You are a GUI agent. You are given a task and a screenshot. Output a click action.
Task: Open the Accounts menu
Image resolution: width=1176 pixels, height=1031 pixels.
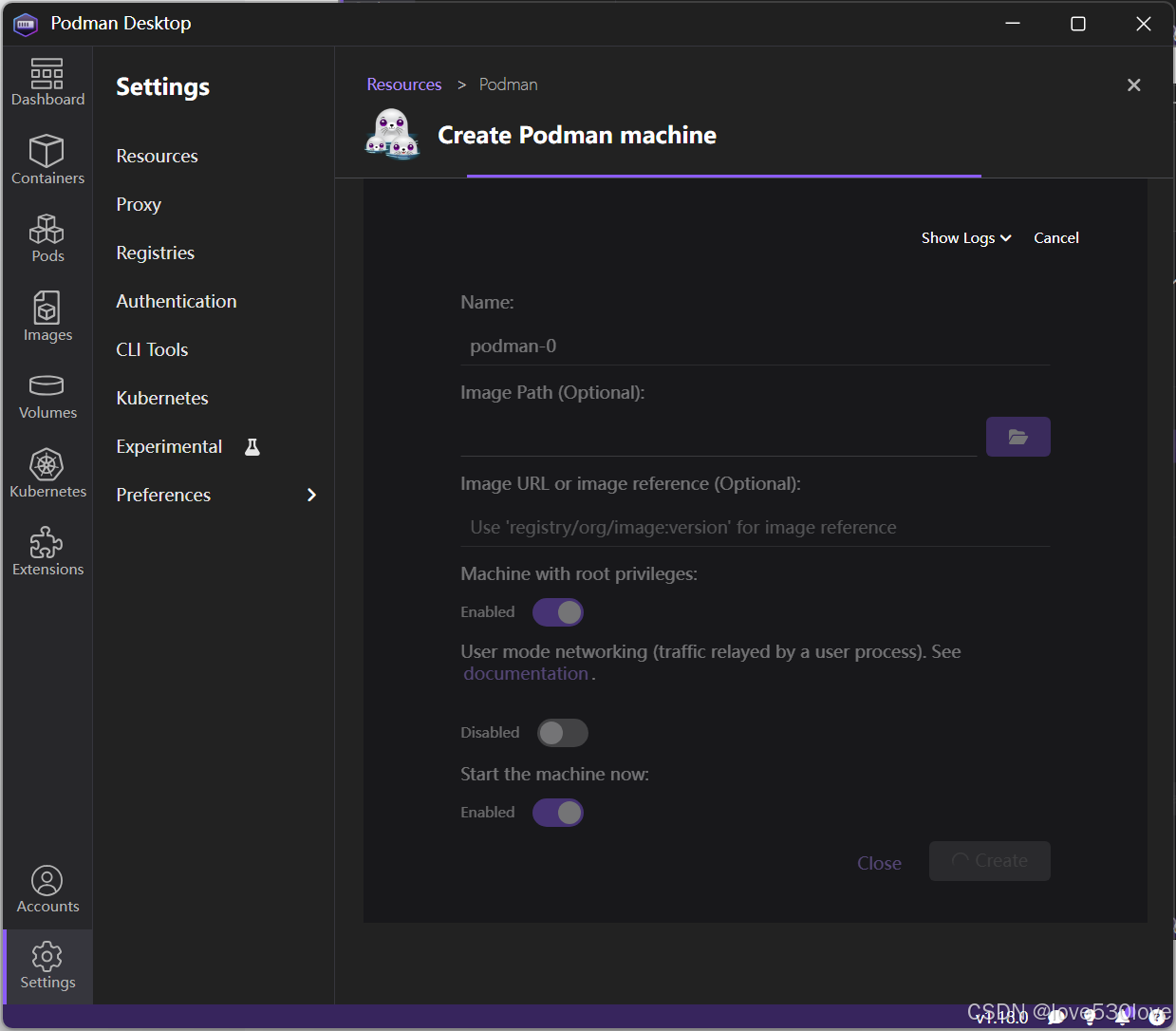pyautogui.click(x=47, y=890)
